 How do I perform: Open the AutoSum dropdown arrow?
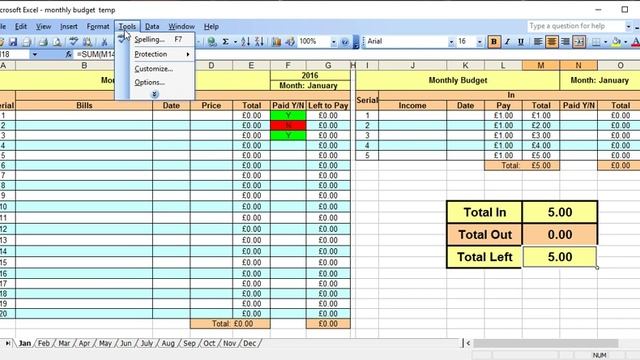coord(235,42)
